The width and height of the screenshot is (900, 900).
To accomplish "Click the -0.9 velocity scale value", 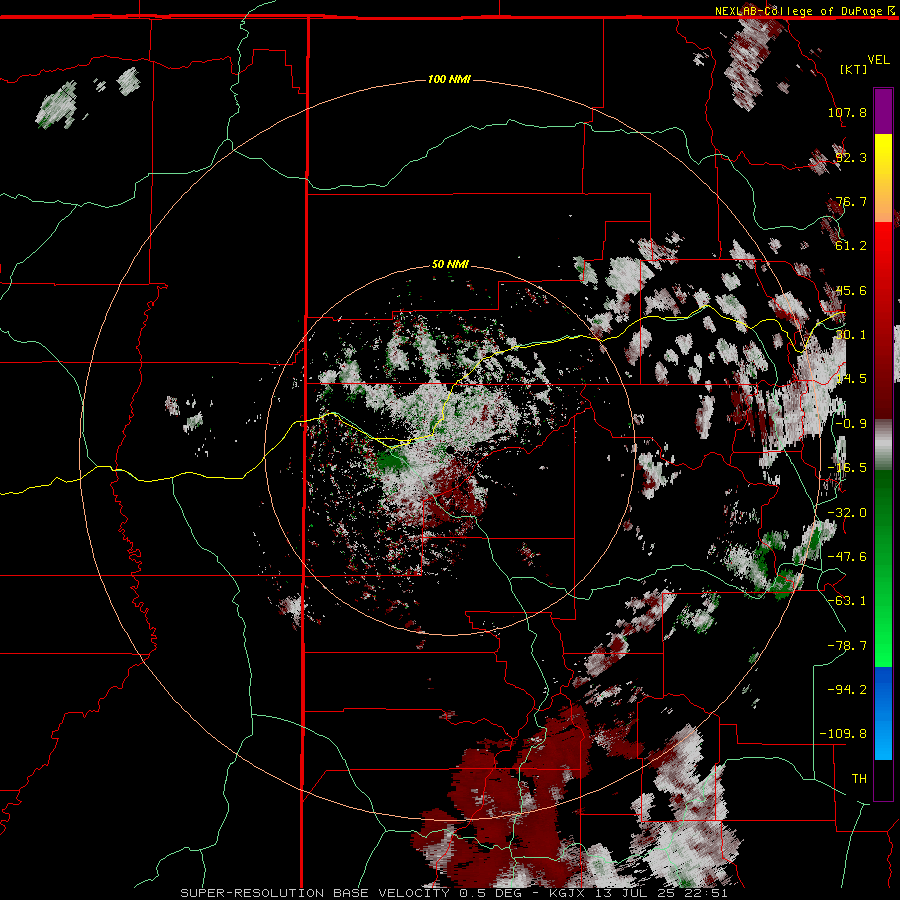I will (x=851, y=424).
